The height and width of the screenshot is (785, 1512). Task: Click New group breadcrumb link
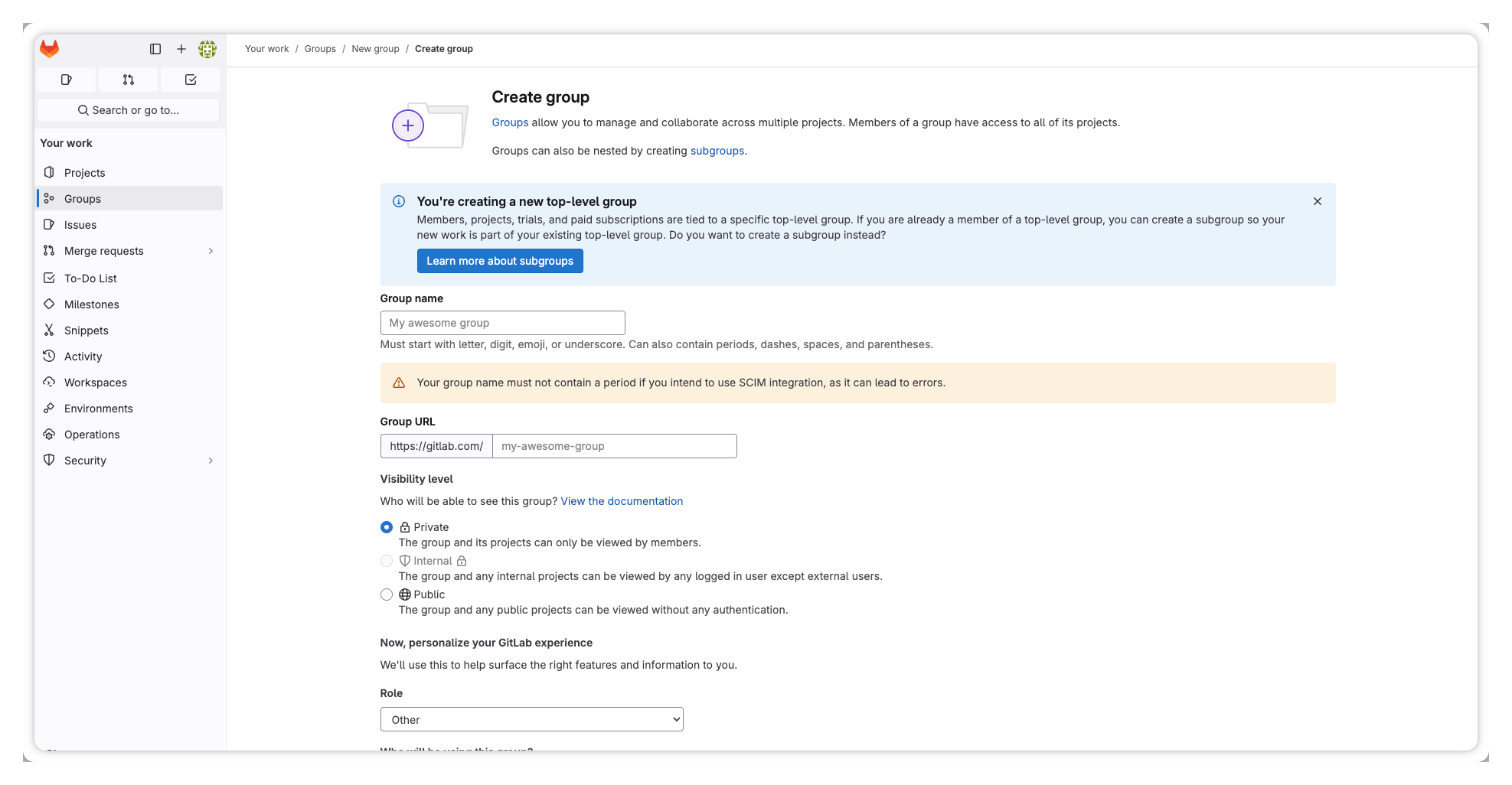point(376,49)
